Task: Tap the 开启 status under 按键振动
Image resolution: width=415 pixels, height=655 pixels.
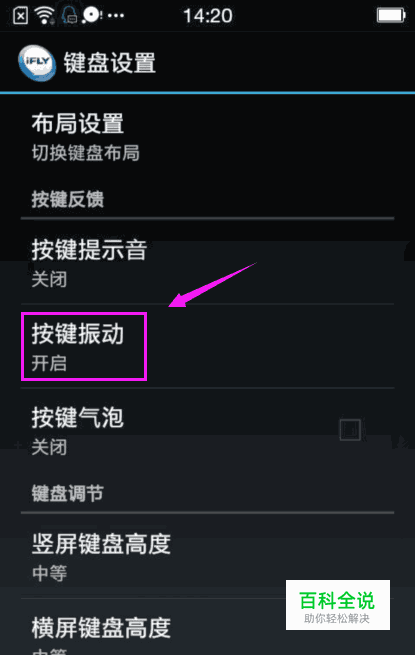Action: [x=49, y=363]
